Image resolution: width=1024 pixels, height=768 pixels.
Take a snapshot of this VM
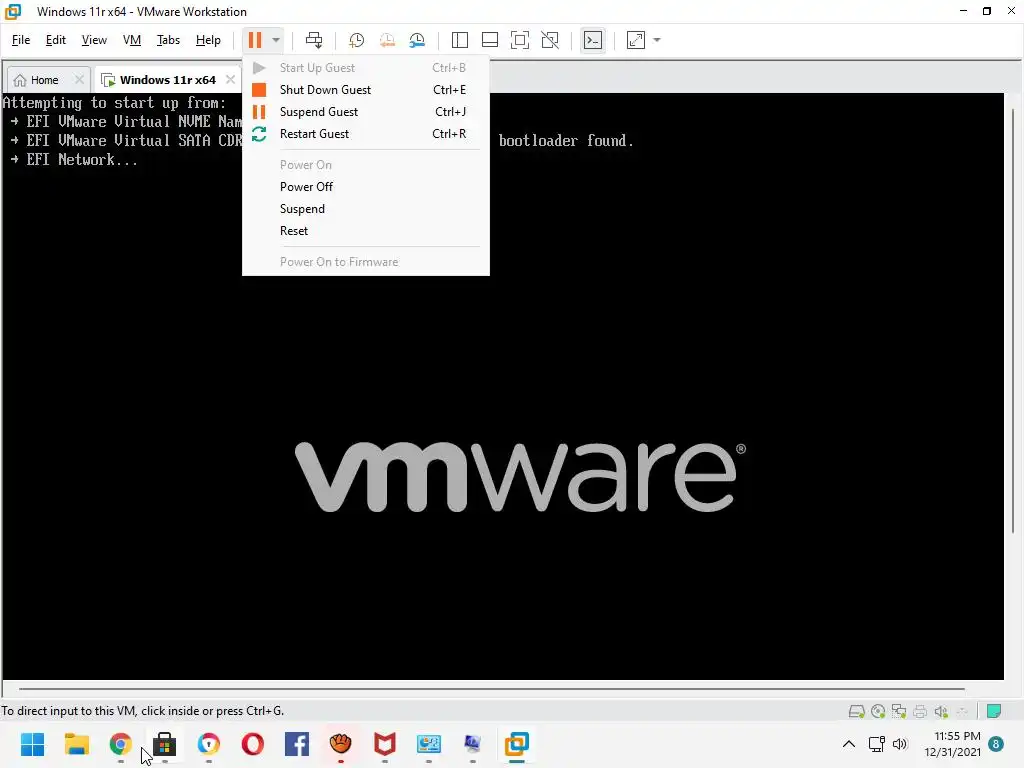[357, 40]
